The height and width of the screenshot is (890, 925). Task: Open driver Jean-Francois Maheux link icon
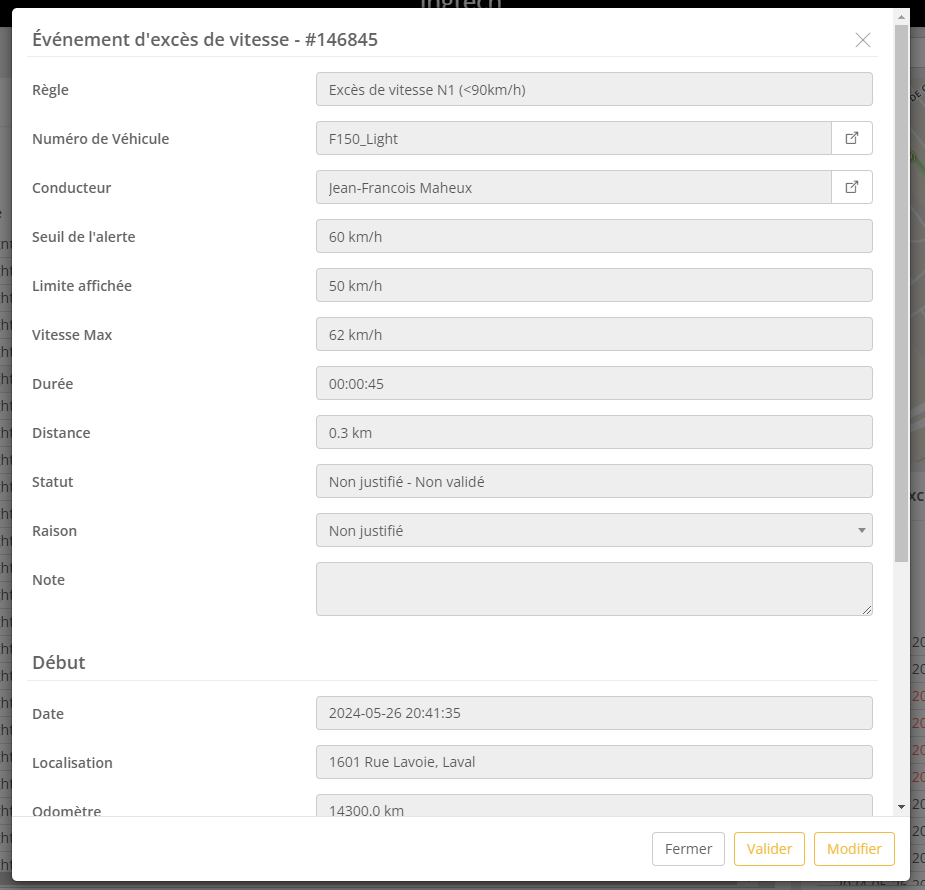tap(852, 187)
